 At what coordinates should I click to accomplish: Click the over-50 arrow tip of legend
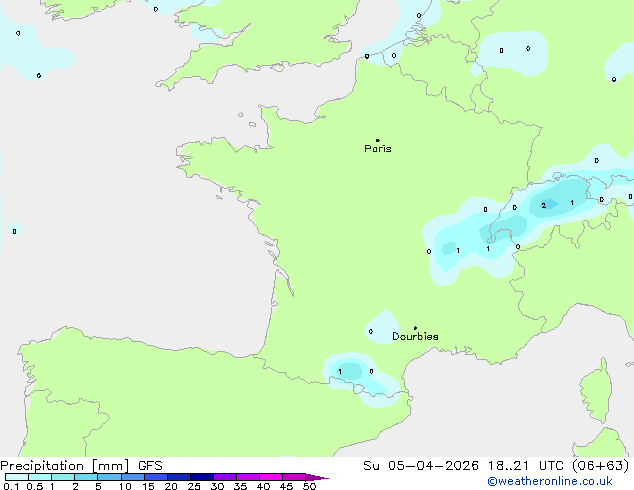point(318,477)
